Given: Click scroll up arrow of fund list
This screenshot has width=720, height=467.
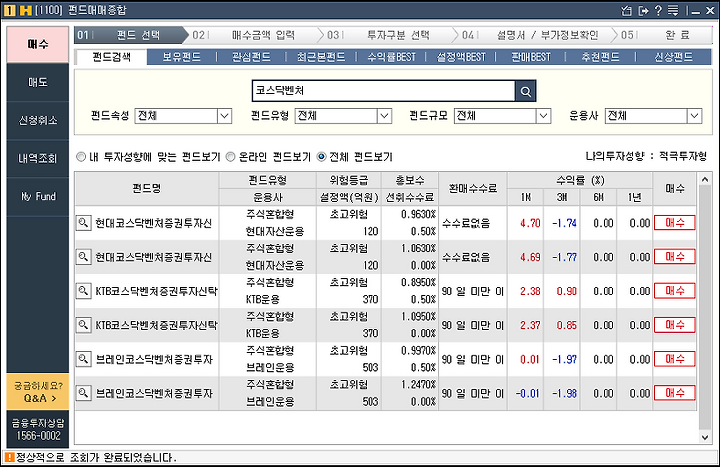Looking at the screenshot, I should pos(705,179).
